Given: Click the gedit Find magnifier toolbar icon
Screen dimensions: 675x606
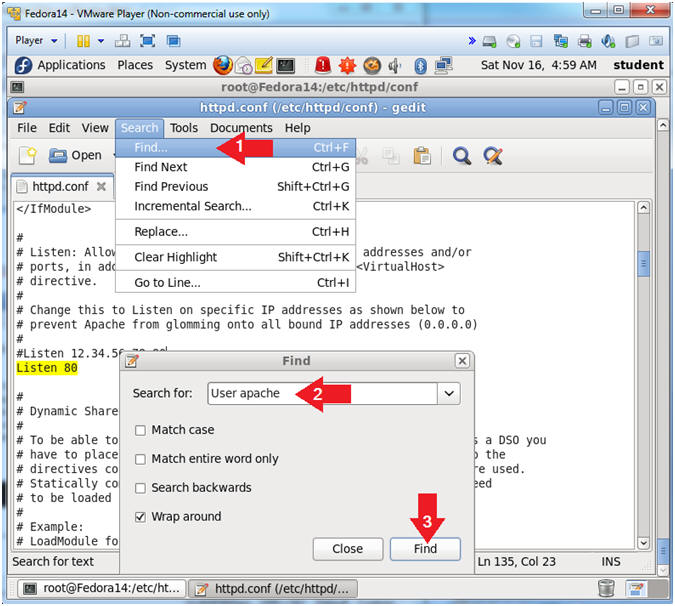Looking at the screenshot, I should (x=461, y=155).
